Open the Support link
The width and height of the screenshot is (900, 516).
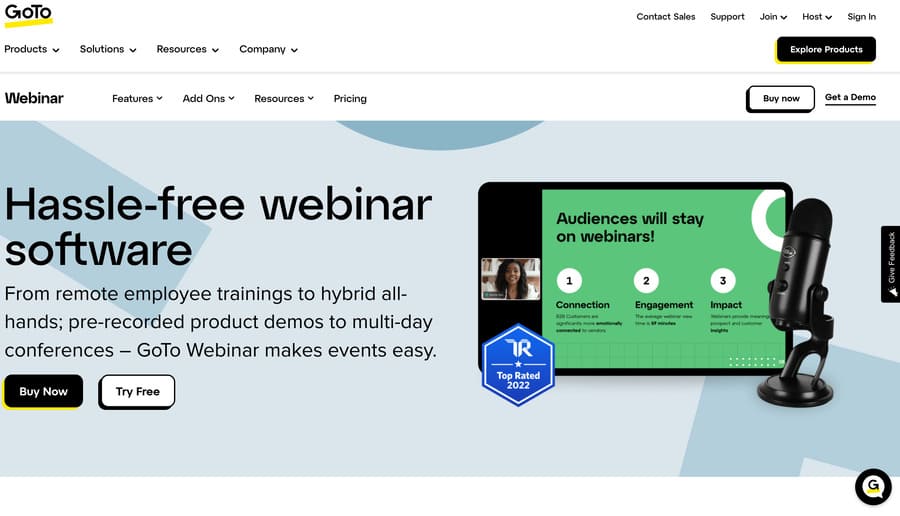pos(727,17)
